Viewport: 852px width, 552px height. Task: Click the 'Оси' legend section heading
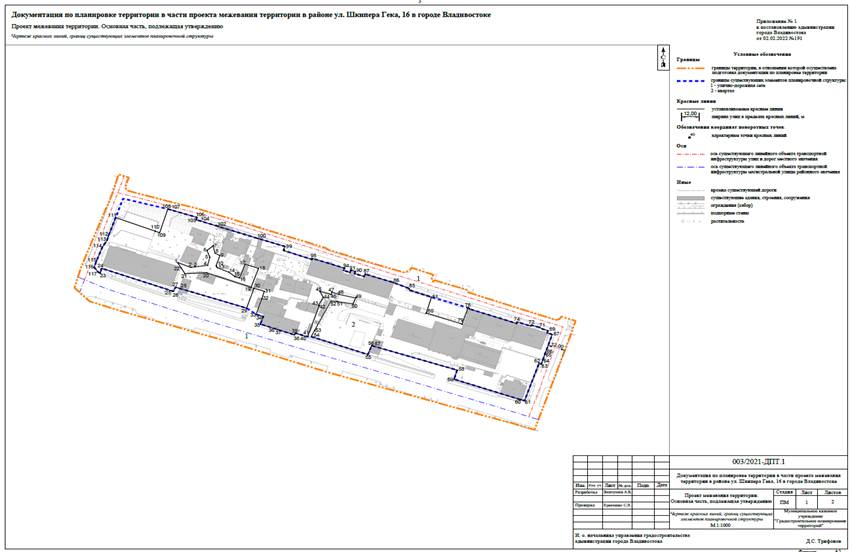click(x=681, y=146)
